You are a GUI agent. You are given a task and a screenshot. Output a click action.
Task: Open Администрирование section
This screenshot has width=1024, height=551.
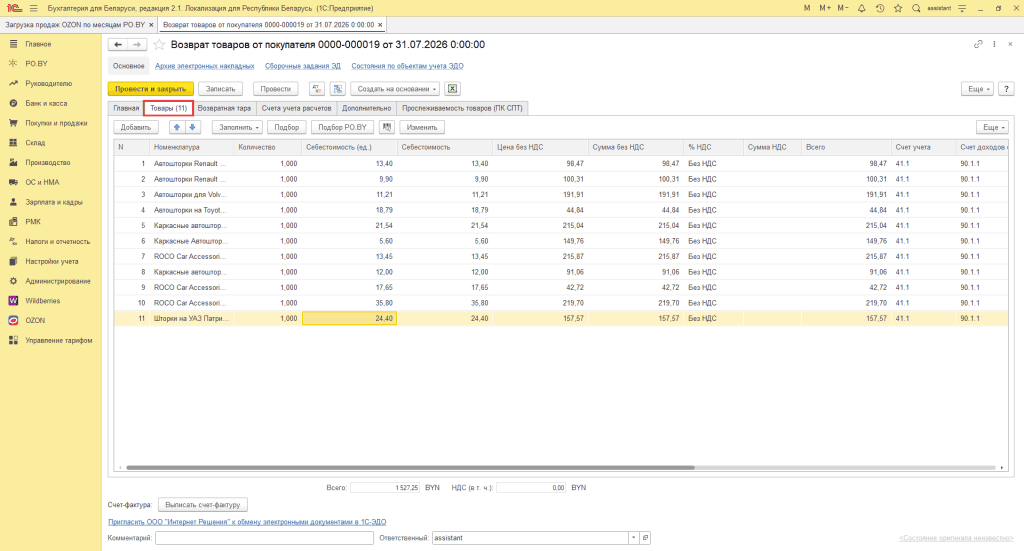[x=57, y=281]
